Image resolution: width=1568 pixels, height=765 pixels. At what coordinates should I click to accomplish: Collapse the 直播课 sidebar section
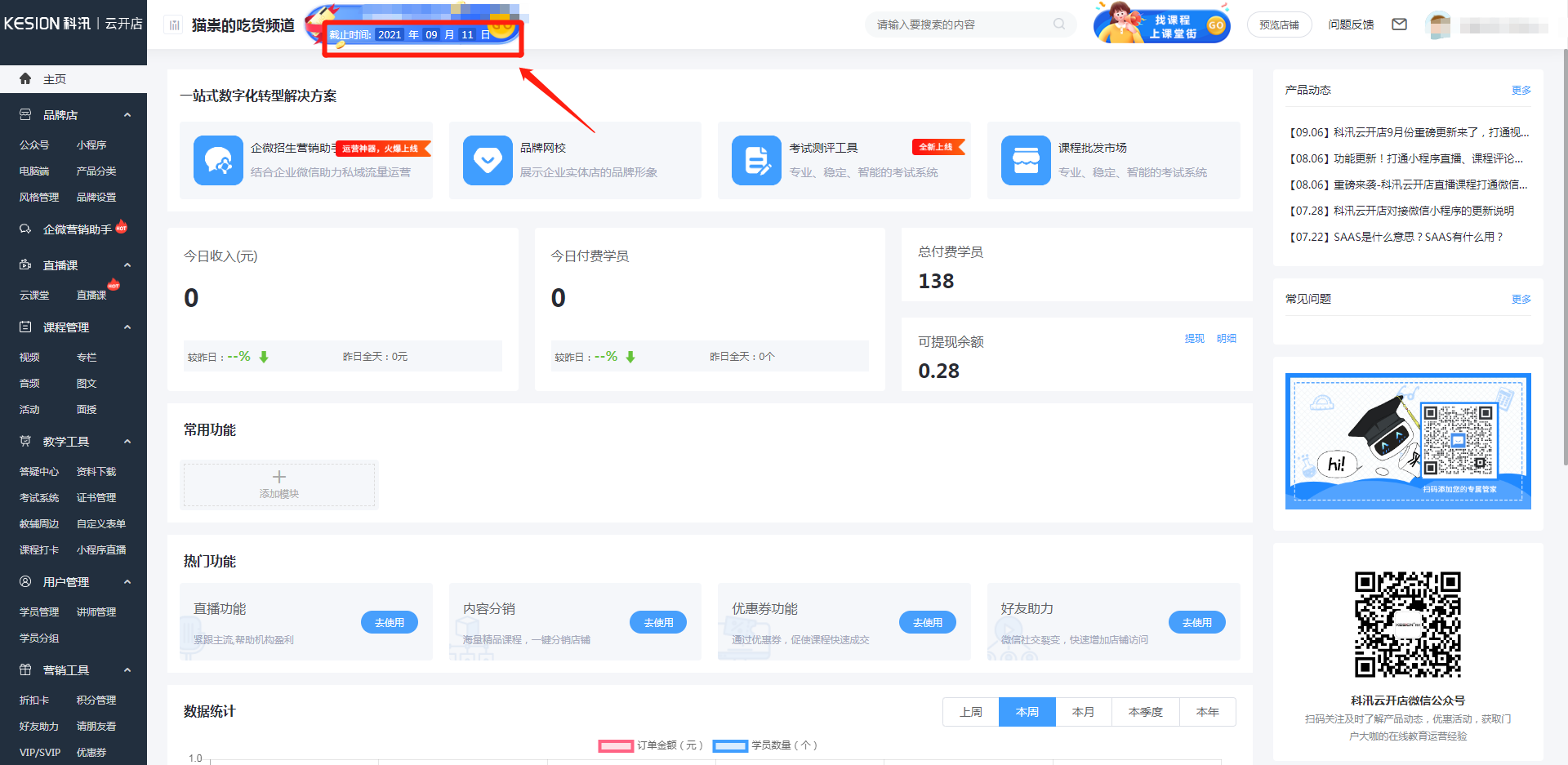pyautogui.click(x=127, y=265)
